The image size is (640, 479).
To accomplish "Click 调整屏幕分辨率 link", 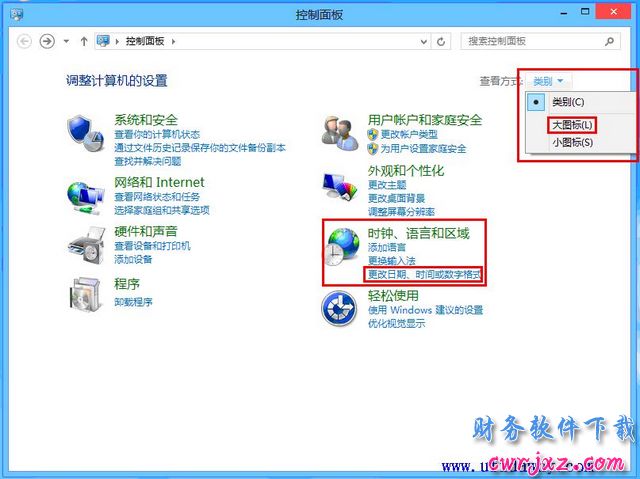I will click(x=401, y=211).
